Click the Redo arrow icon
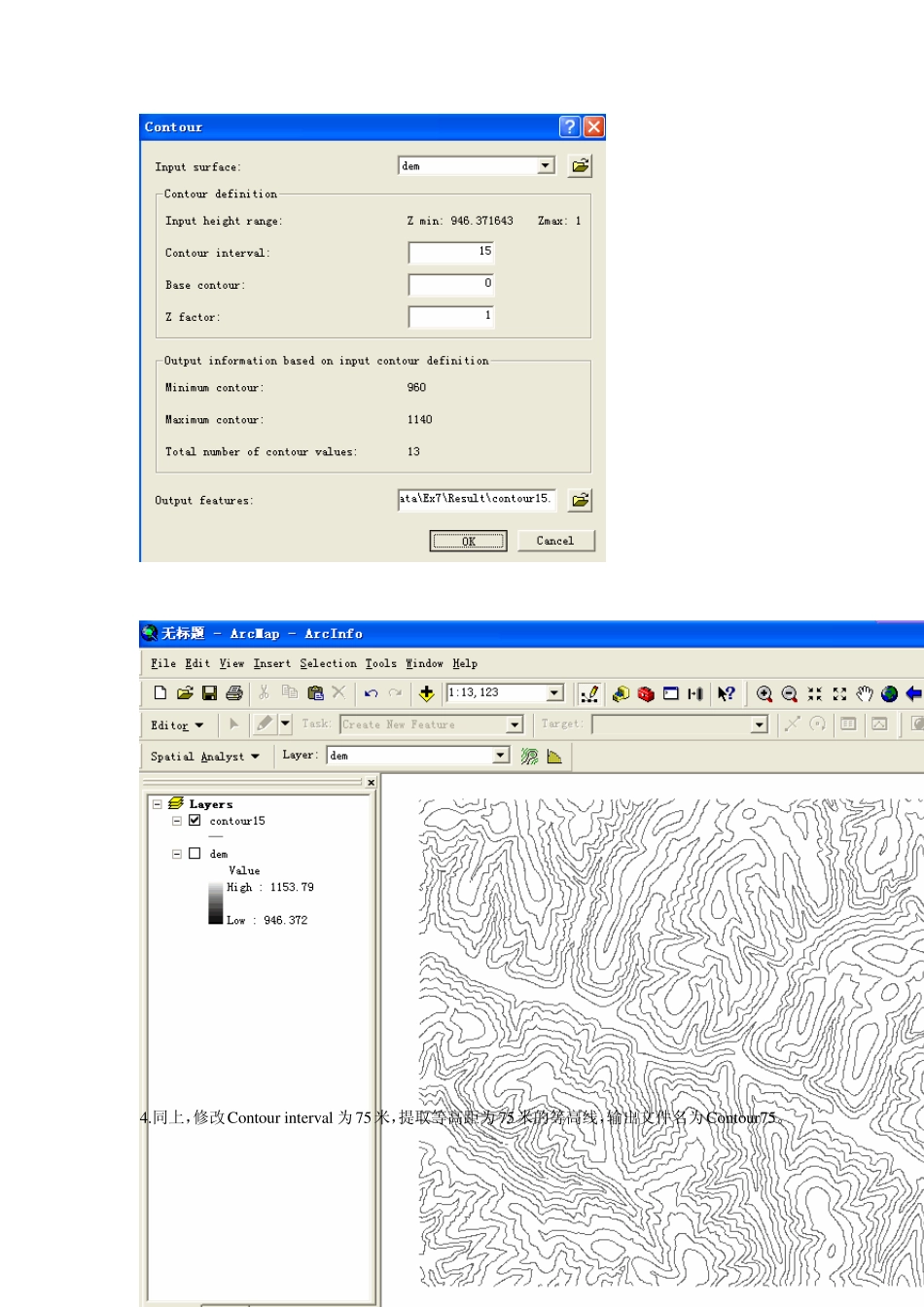924x1307 pixels. coord(395,693)
